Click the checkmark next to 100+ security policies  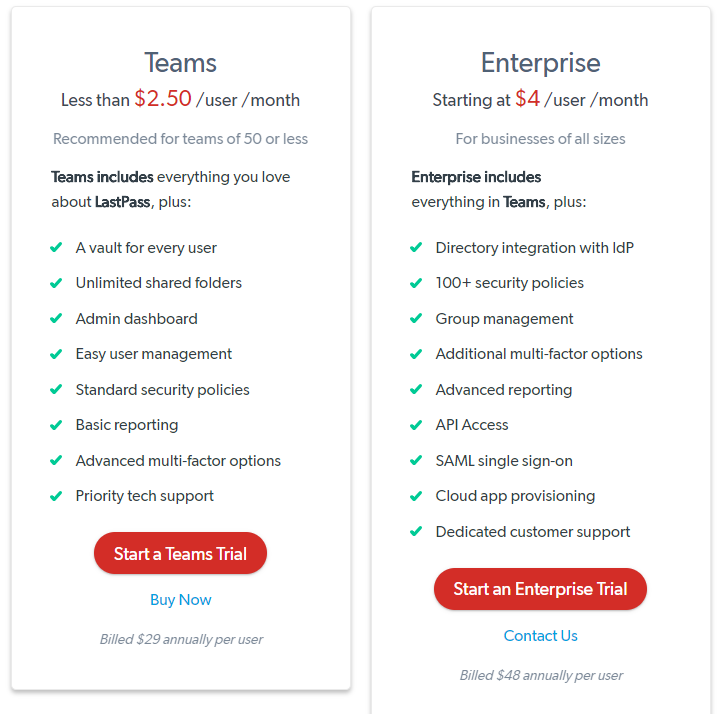tap(416, 283)
